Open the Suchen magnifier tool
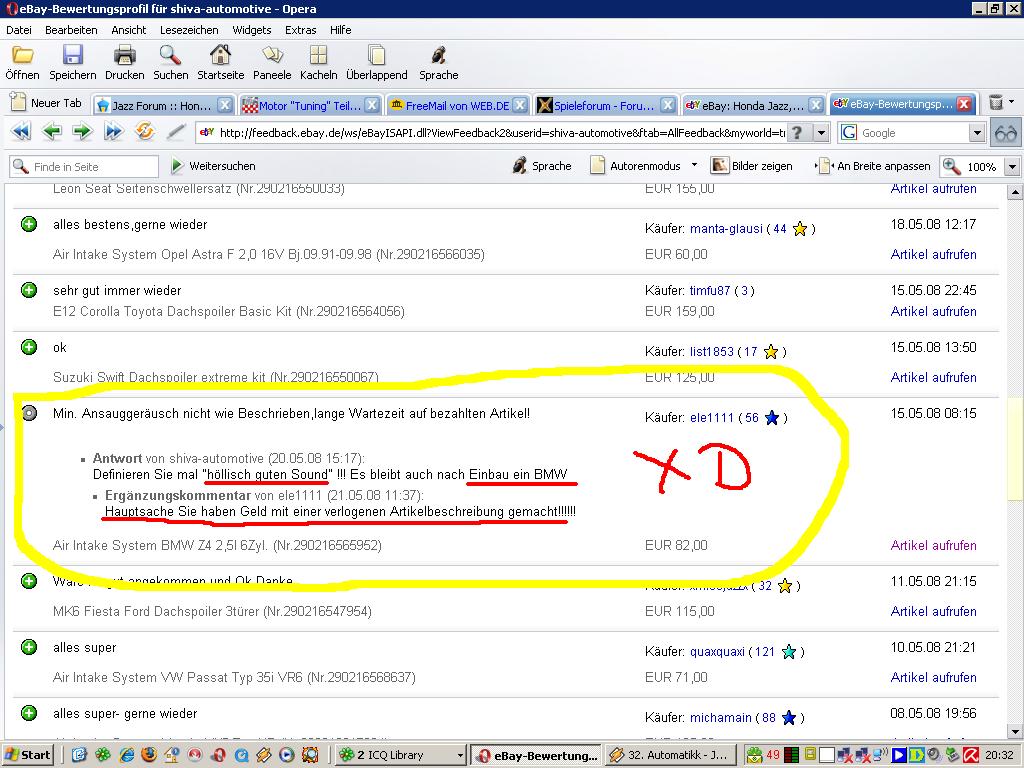The width and height of the screenshot is (1024, 768). pos(170,55)
